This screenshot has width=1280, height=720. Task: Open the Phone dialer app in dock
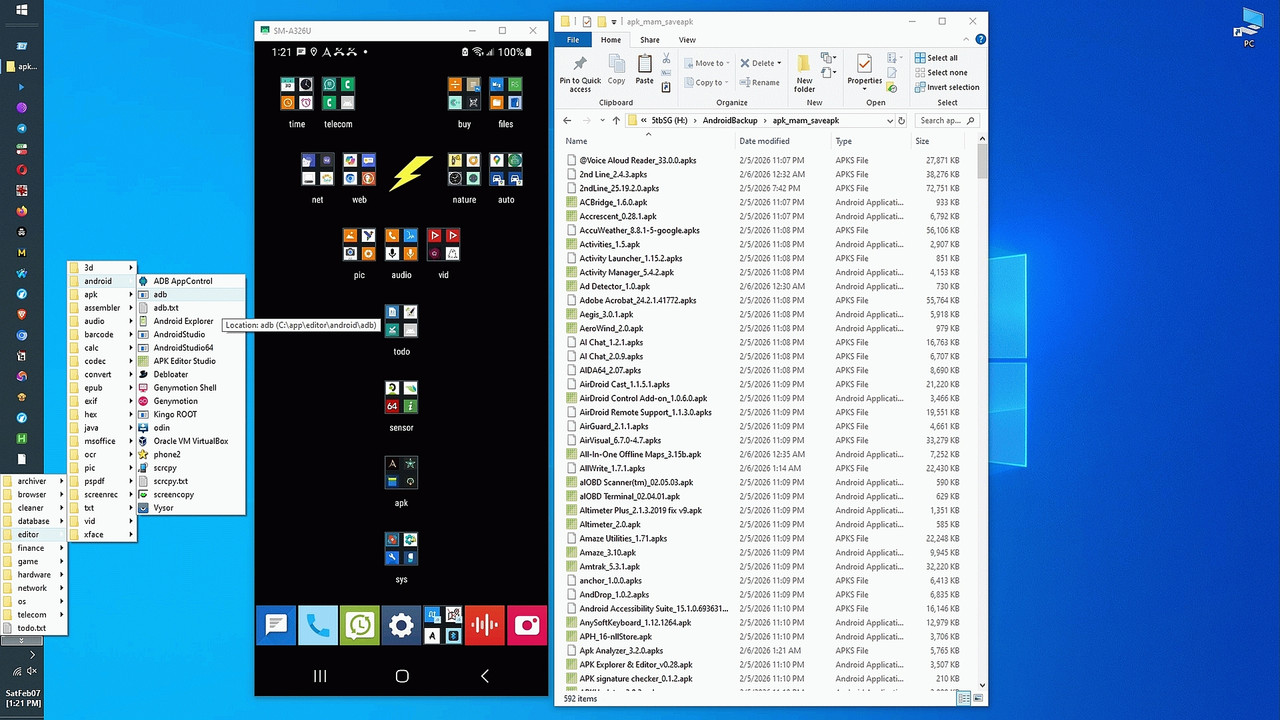[x=318, y=626]
